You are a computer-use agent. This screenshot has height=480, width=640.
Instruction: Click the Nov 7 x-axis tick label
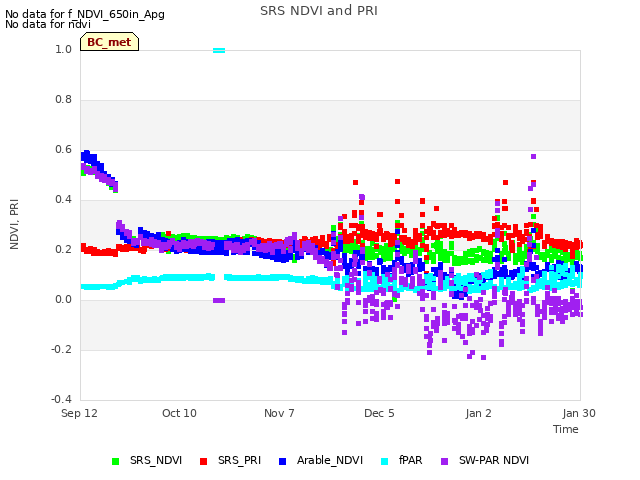279,413
